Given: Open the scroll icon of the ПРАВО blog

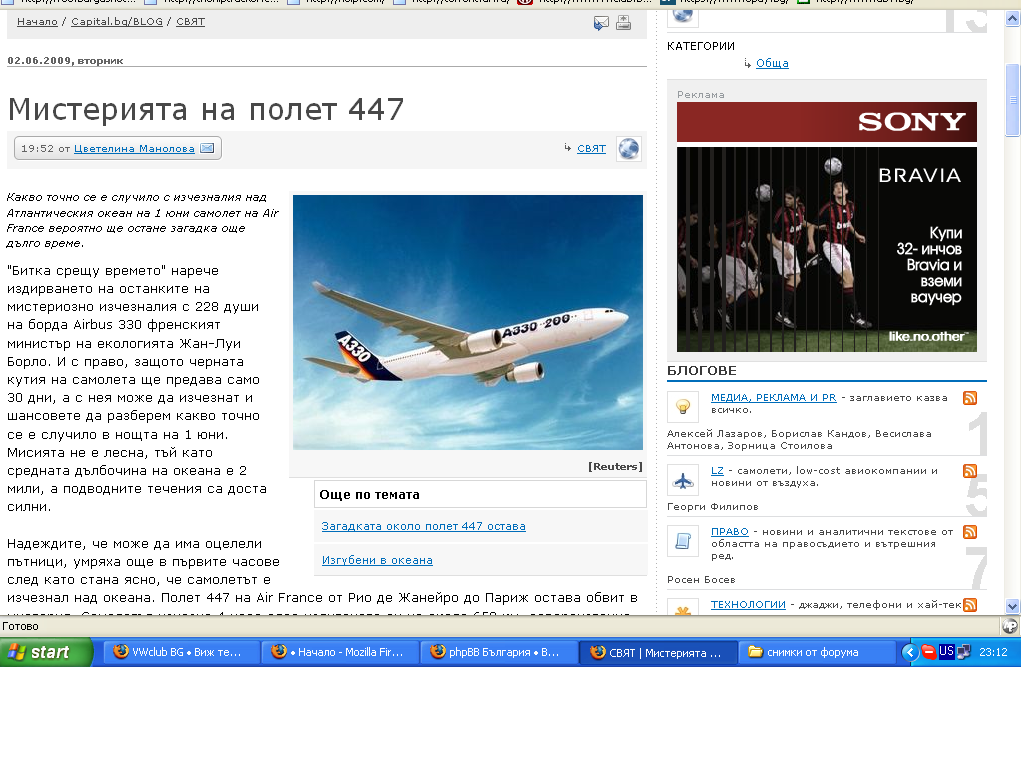Looking at the screenshot, I should 682,541.
